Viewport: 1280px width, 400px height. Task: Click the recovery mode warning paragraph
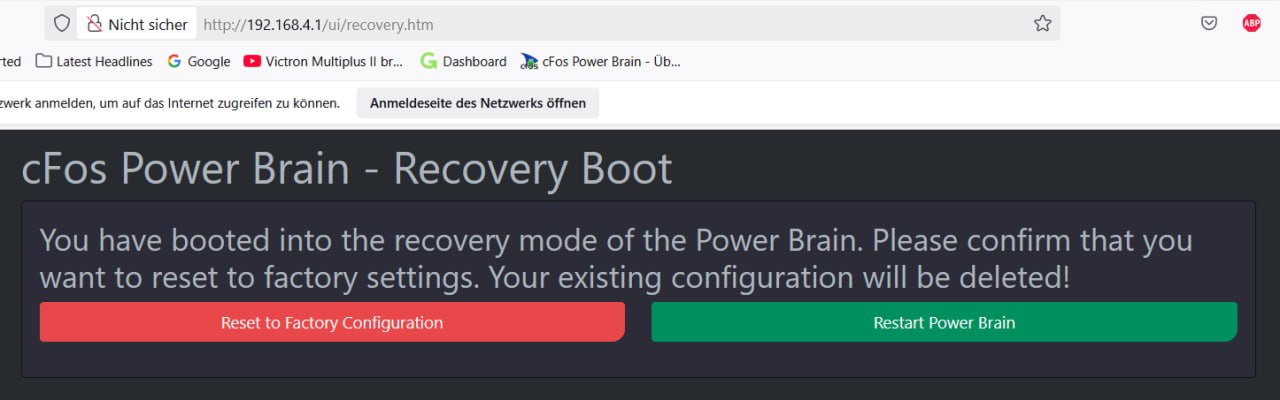pyautogui.click(x=616, y=258)
